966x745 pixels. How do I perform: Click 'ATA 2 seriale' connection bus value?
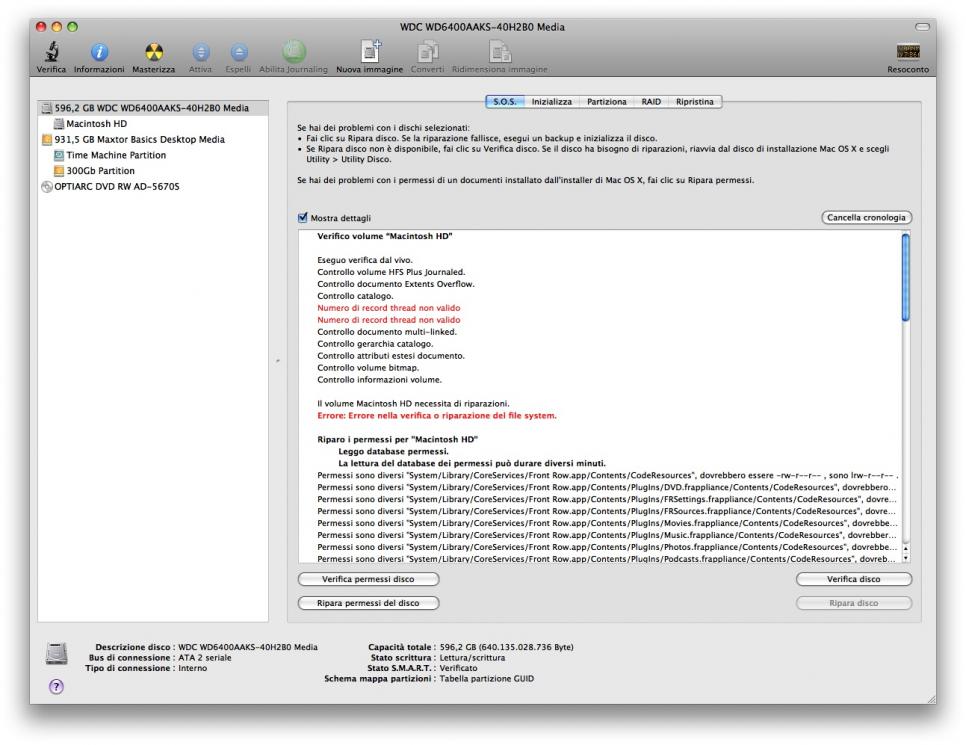click(205, 657)
